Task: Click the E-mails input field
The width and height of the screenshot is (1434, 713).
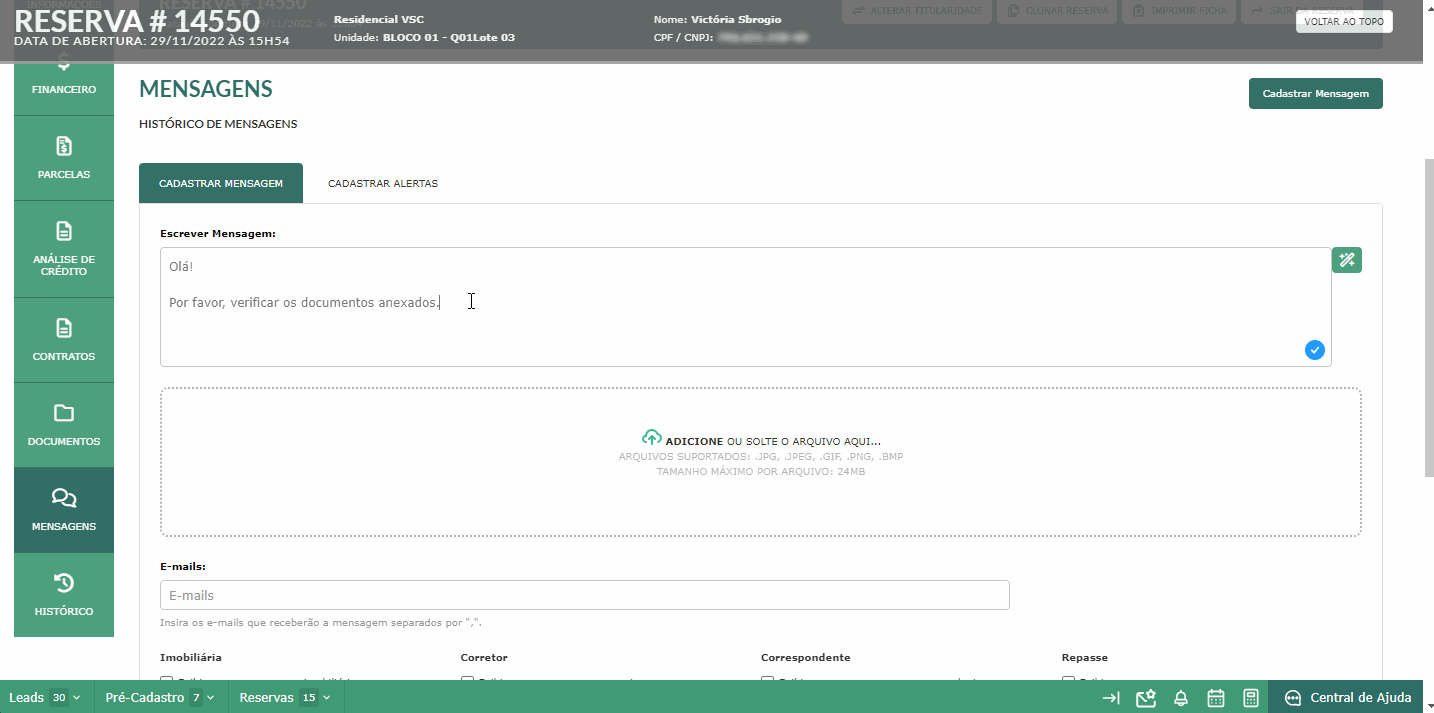Action: tap(585, 595)
